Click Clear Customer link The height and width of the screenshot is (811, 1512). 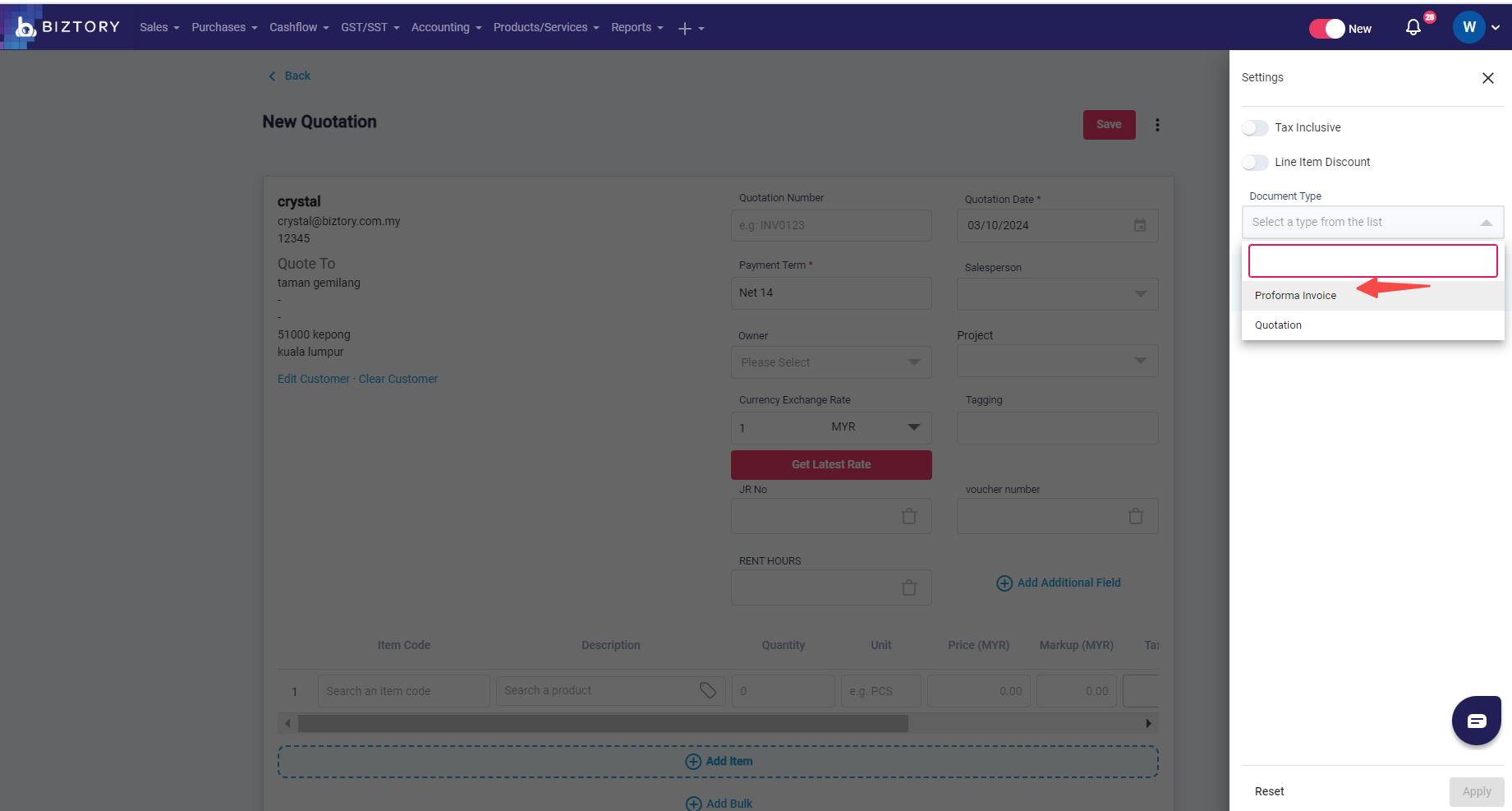click(398, 380)
